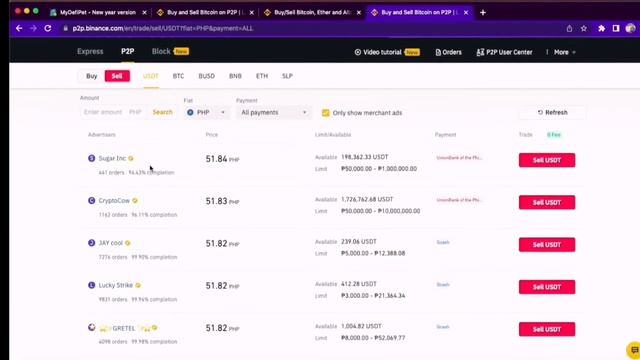Screen dimensions: 640x360
Task: Open the side panel icon
Action: click(x=616, y=28)
